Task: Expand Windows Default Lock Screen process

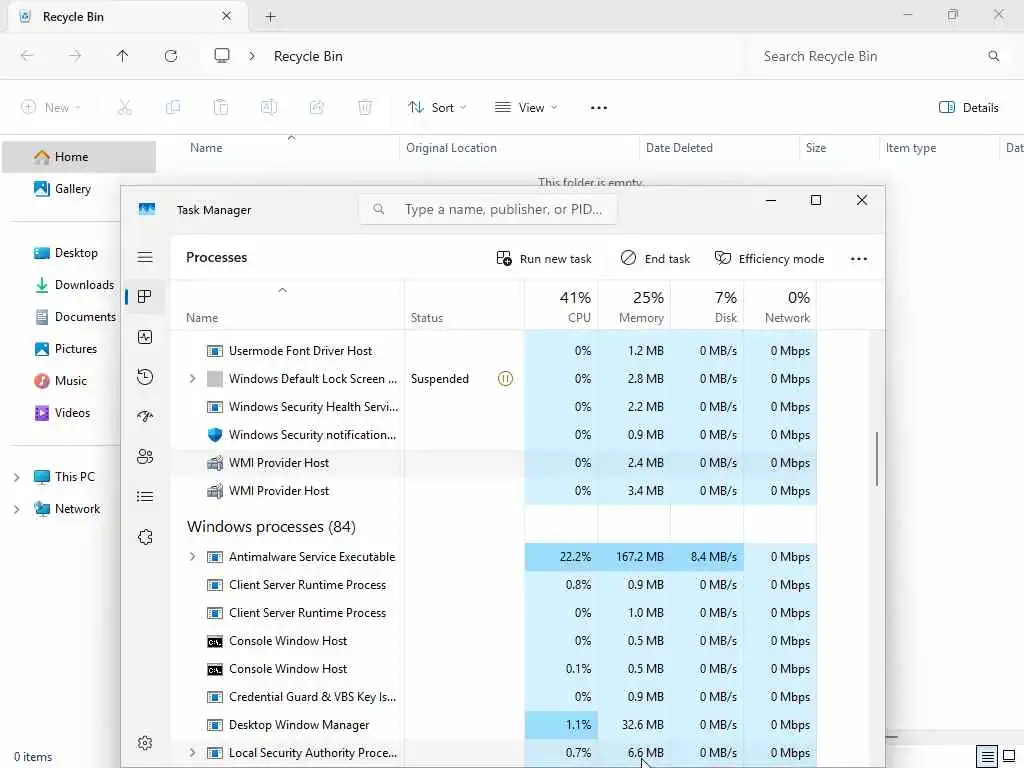Action: coord(193,379)
